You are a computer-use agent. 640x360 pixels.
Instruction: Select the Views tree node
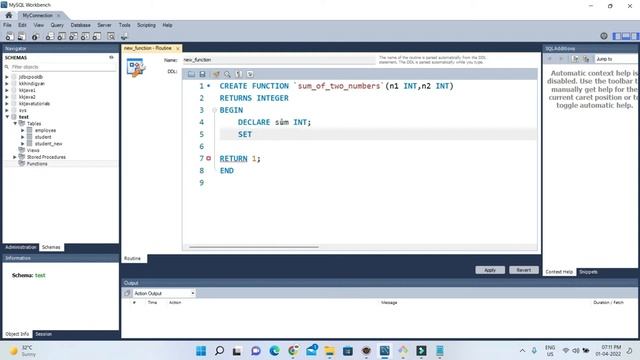coord(33,150)
